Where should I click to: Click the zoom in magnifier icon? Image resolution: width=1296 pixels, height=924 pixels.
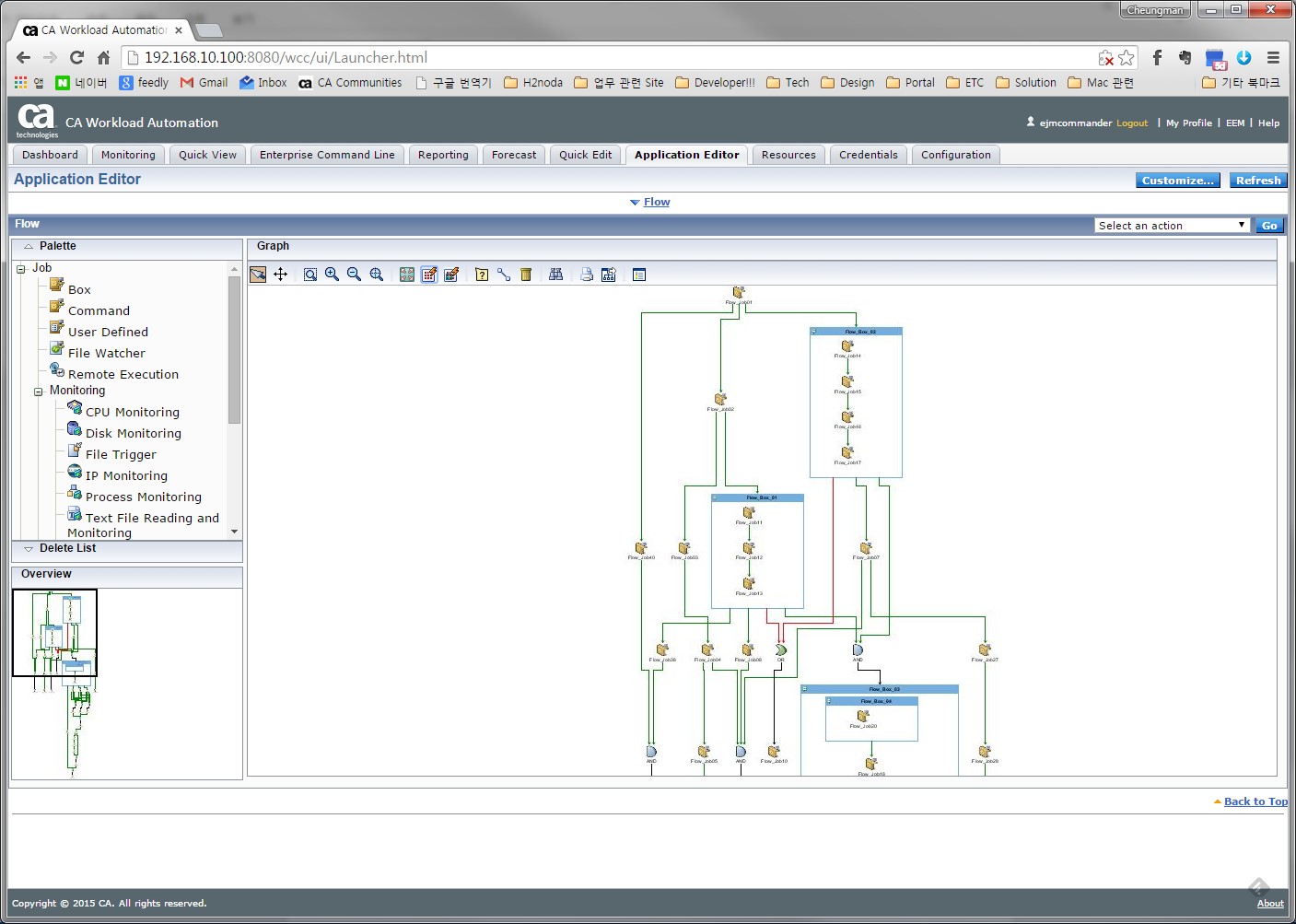[x=333, y=275]
